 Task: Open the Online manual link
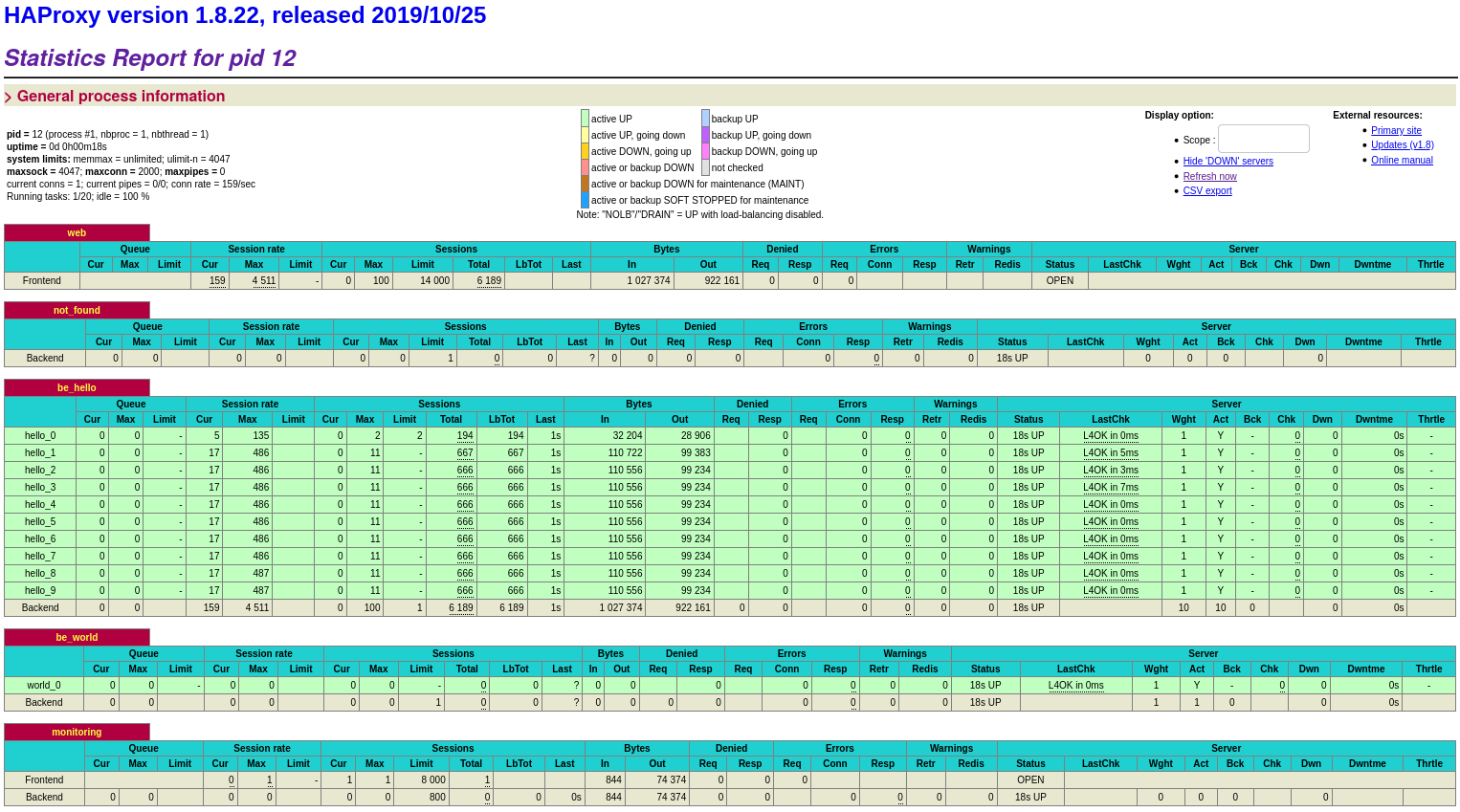tap(1402, 161)
